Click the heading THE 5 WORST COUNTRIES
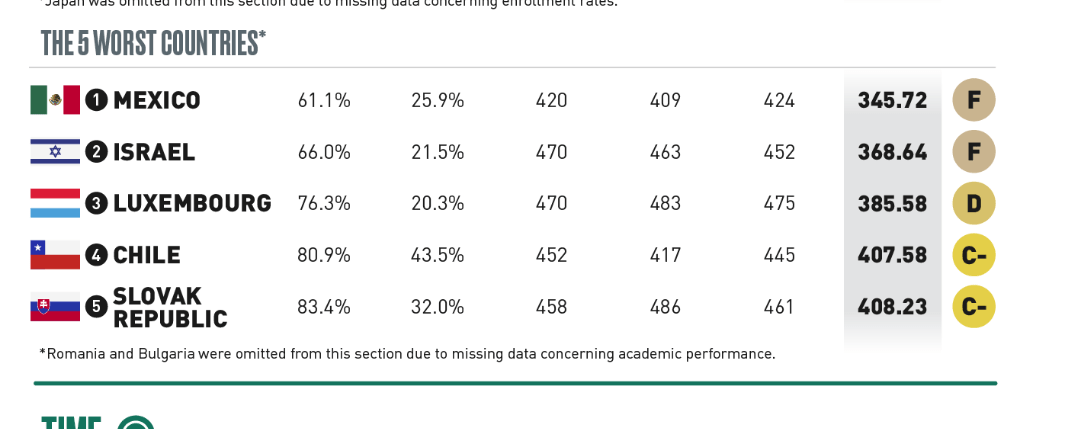Screen dimensions: 1070x429 point(153,43)
